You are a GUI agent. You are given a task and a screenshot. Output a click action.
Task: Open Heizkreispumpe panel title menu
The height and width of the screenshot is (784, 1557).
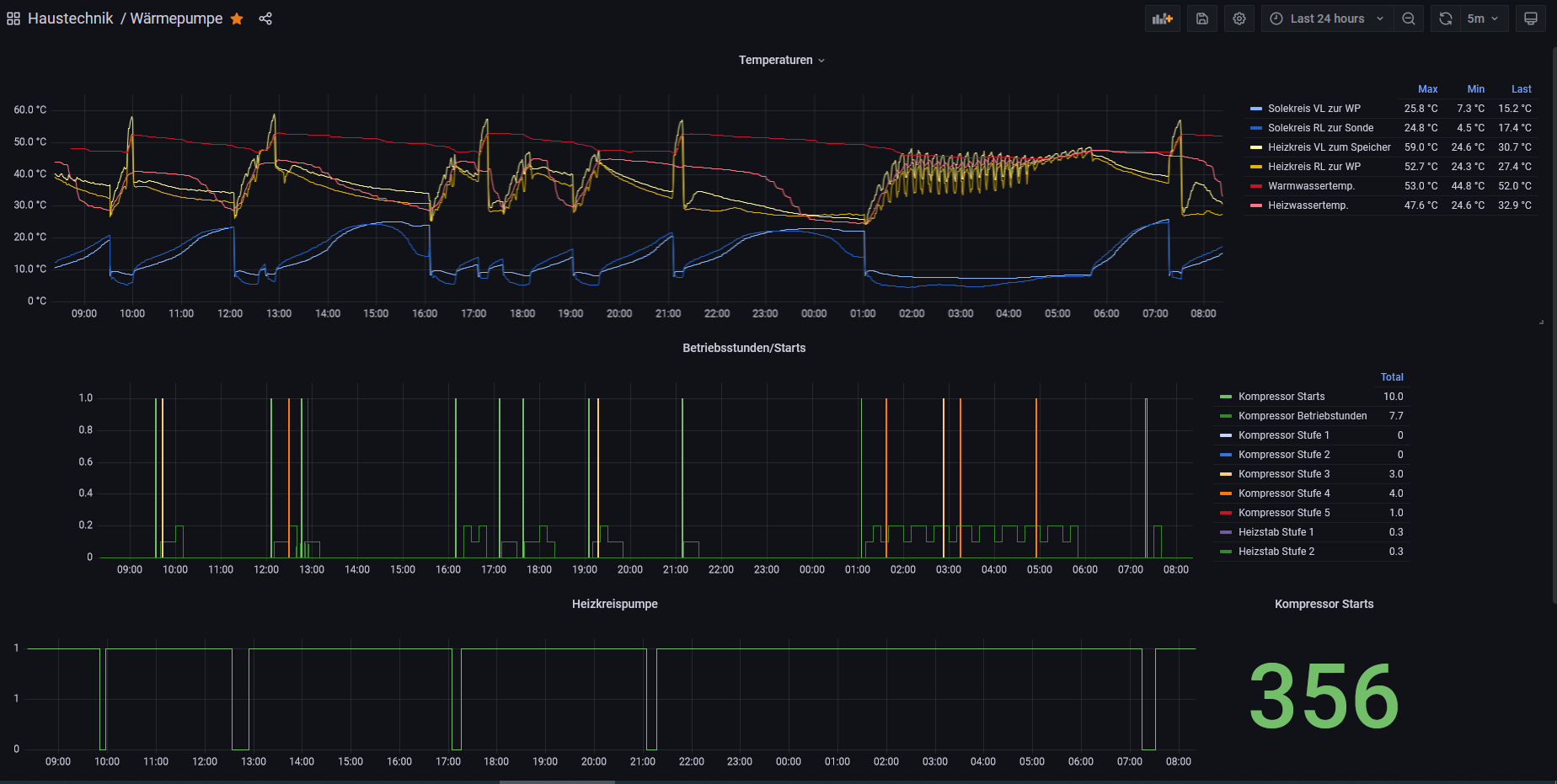[x=615, y=604]
